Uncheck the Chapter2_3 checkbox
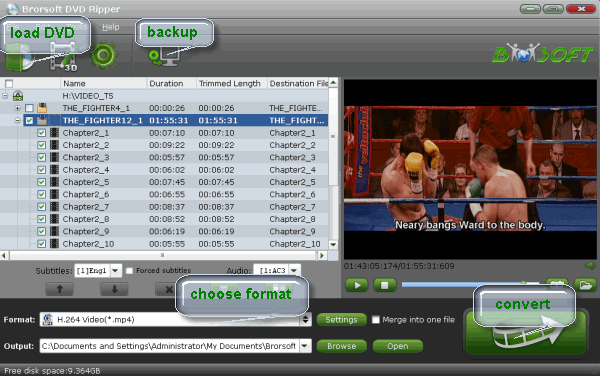The image size is (600, 376). pos(42,157)
